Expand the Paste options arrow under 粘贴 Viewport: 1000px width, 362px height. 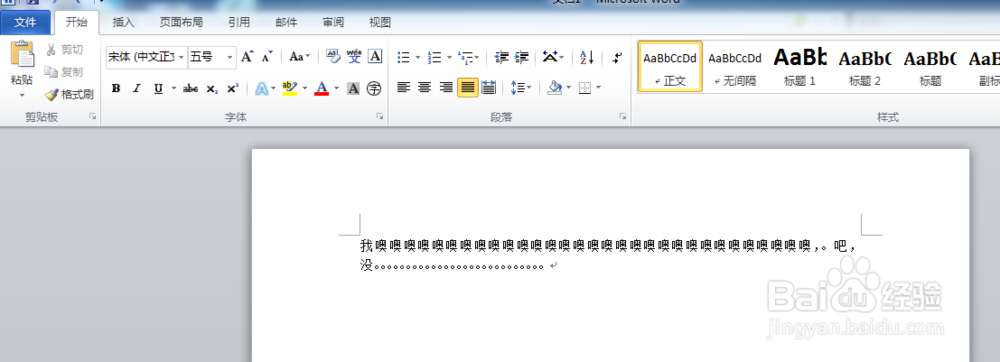point(22,95)
